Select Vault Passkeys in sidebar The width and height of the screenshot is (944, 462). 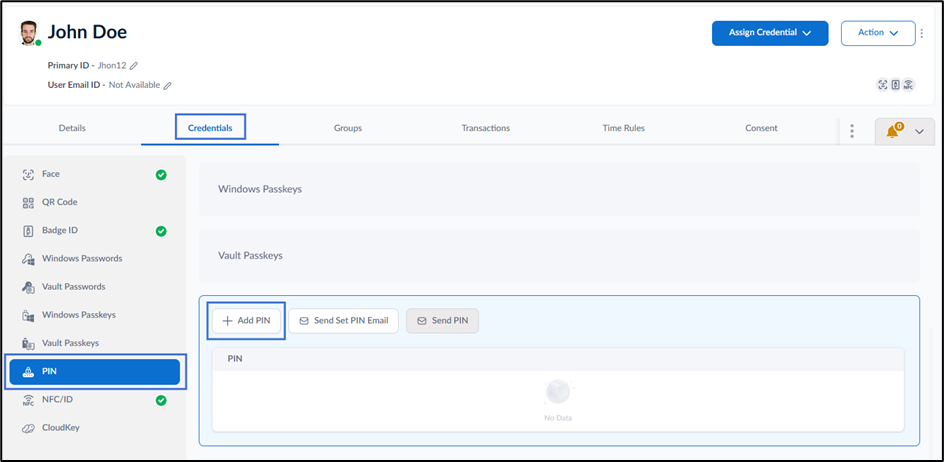(95, 343)
